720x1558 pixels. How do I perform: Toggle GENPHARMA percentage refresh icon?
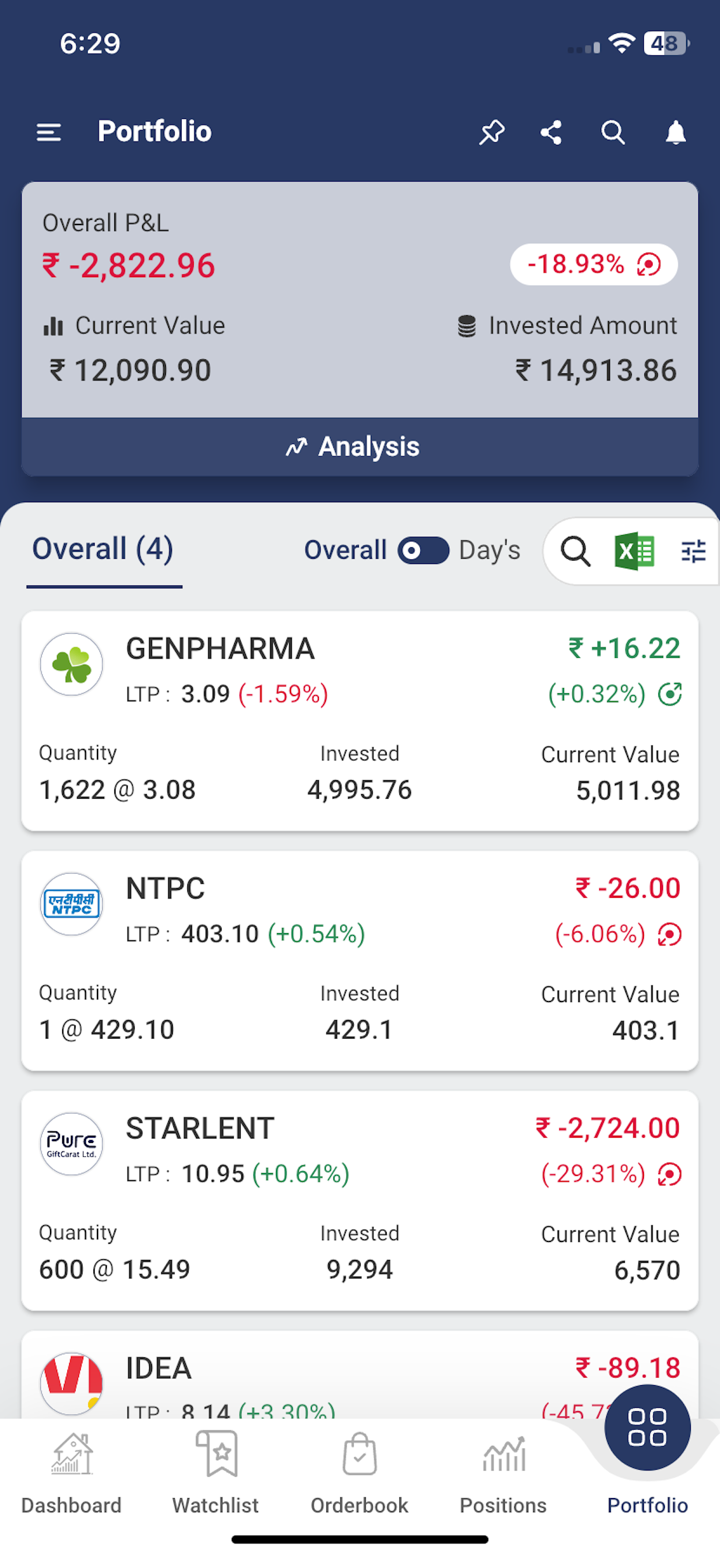(670, 693)
